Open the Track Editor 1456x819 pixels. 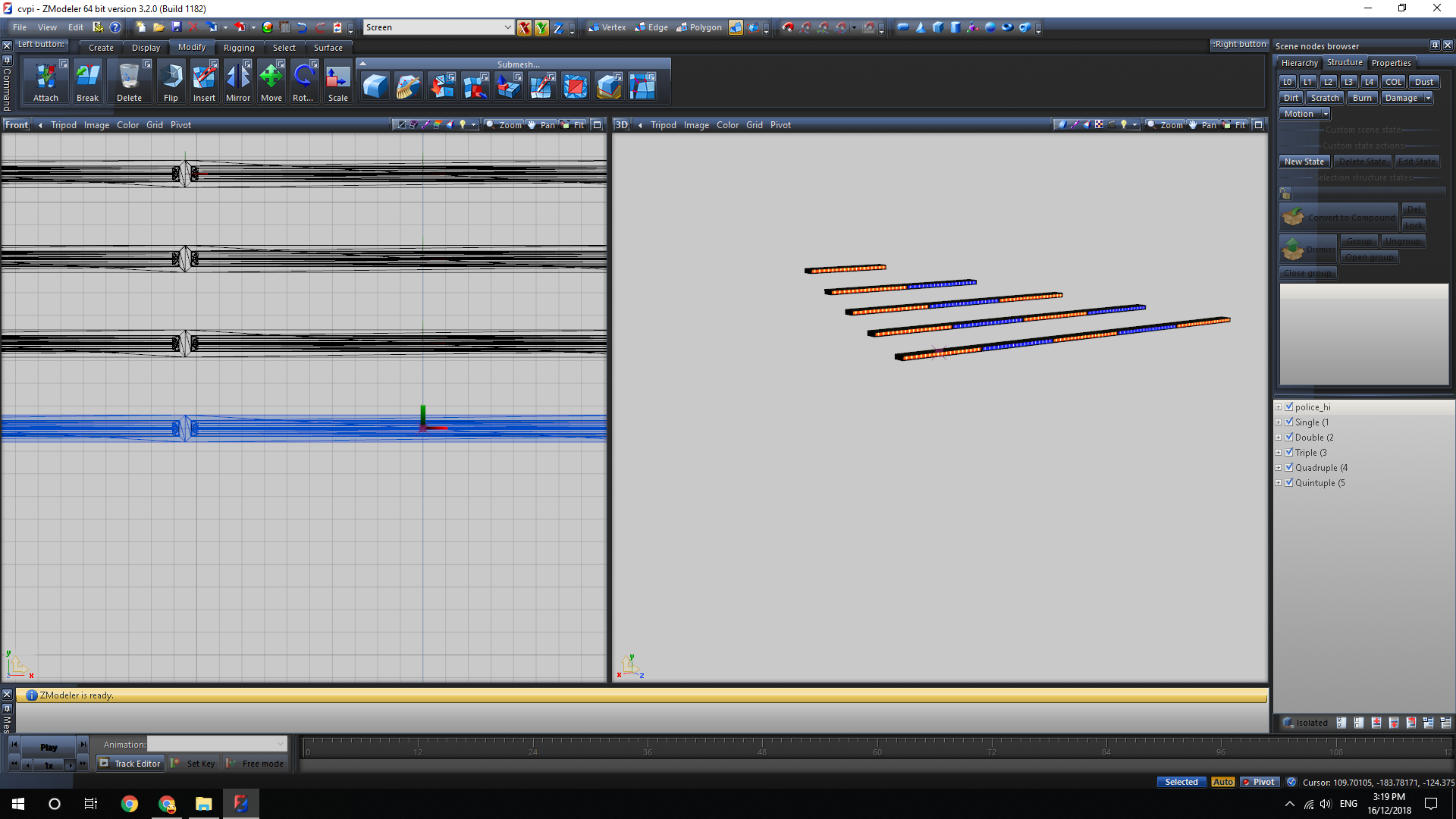130,764
